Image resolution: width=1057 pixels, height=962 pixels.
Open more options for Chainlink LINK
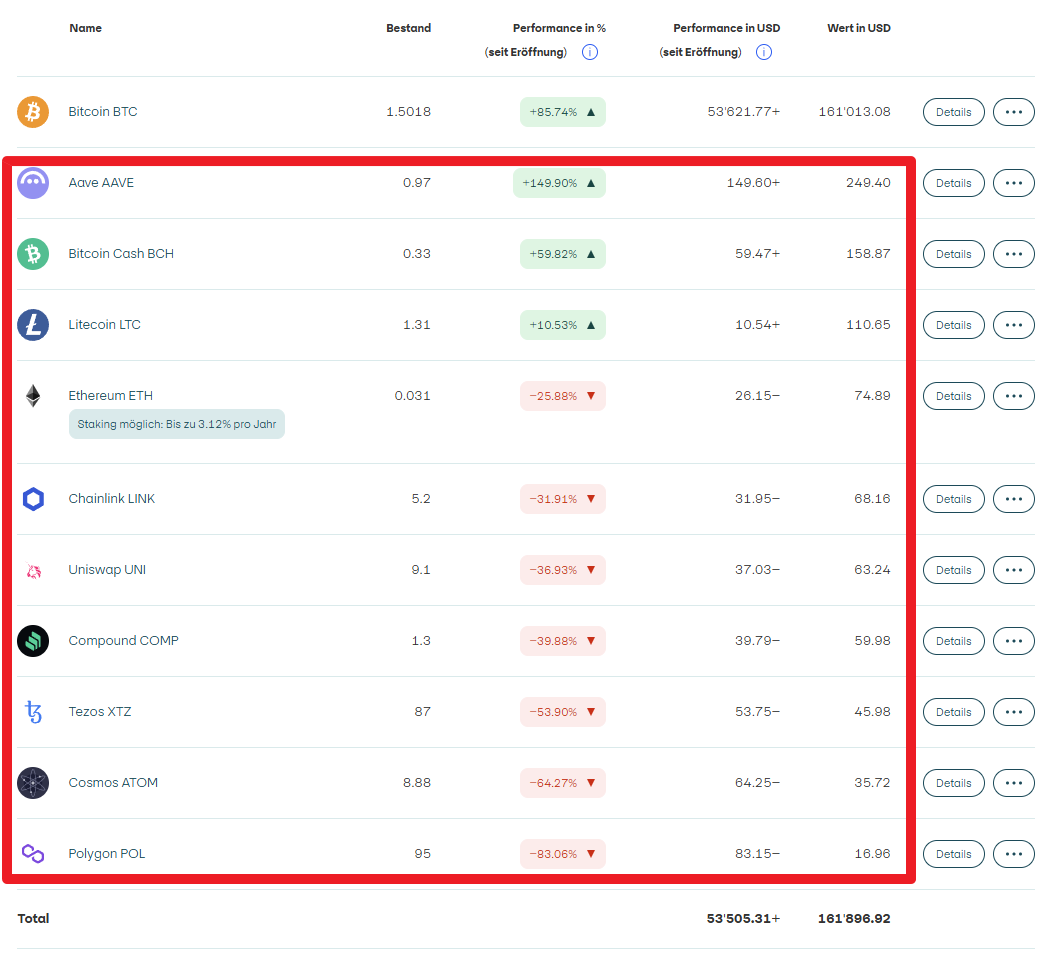click(1014, 499)
